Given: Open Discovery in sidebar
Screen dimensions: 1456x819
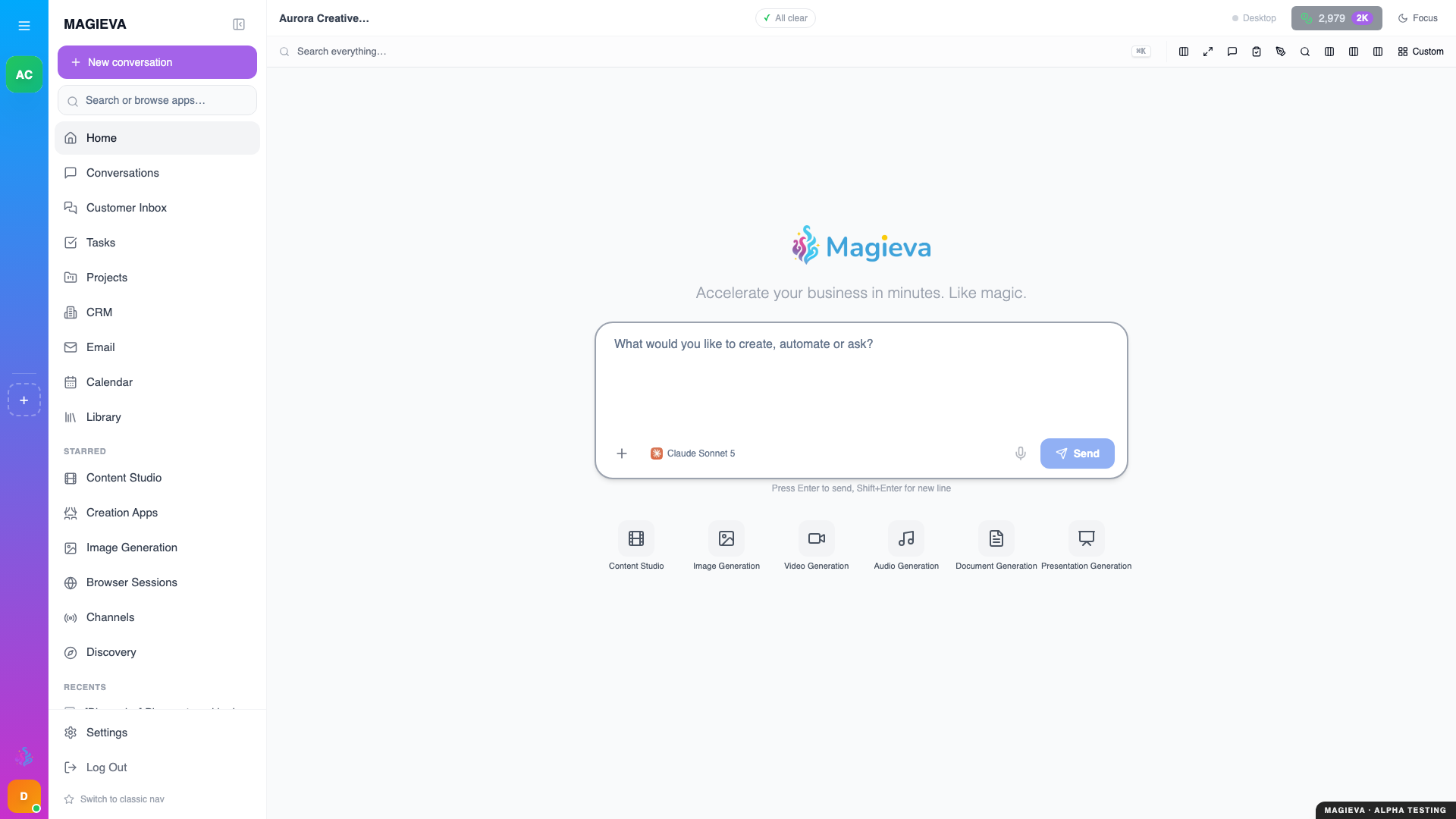Looking at the screenshot, I should pyautogui.click(x=157, y=652).
